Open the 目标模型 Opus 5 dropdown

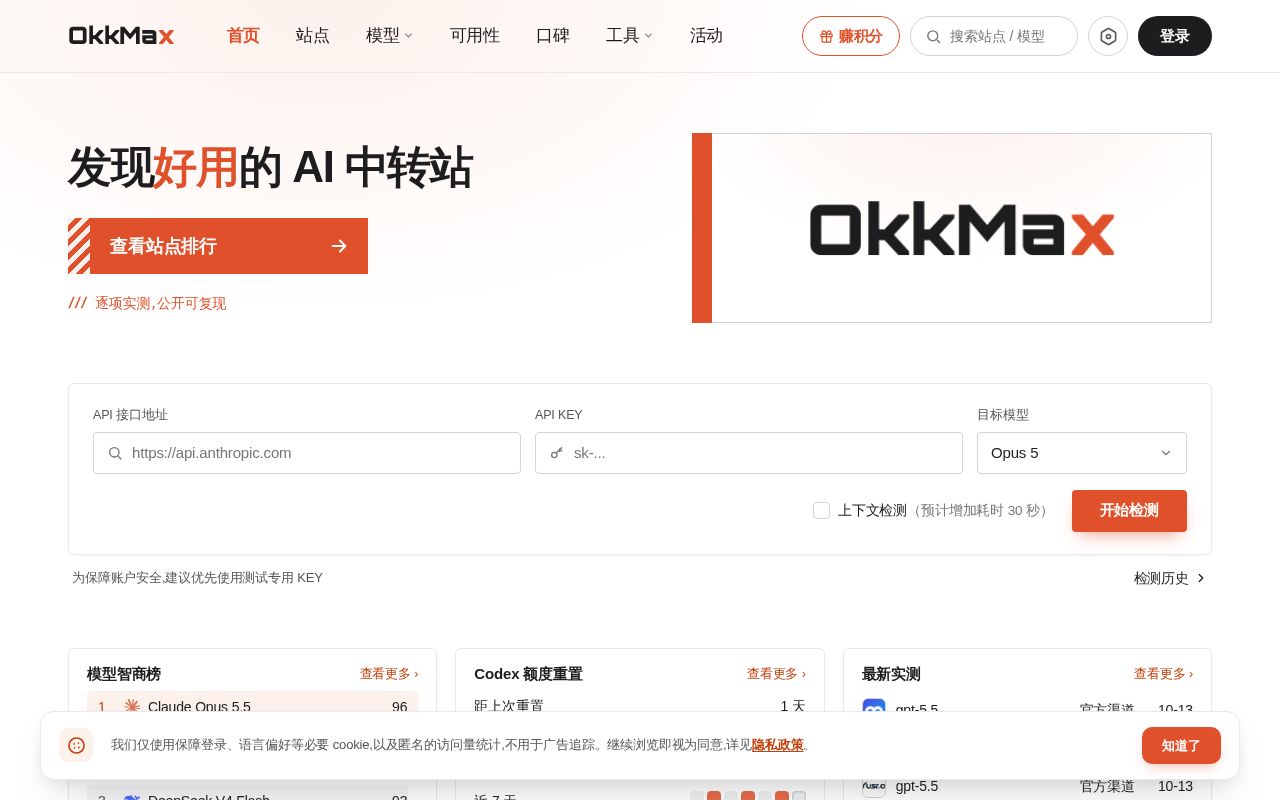1082,453
